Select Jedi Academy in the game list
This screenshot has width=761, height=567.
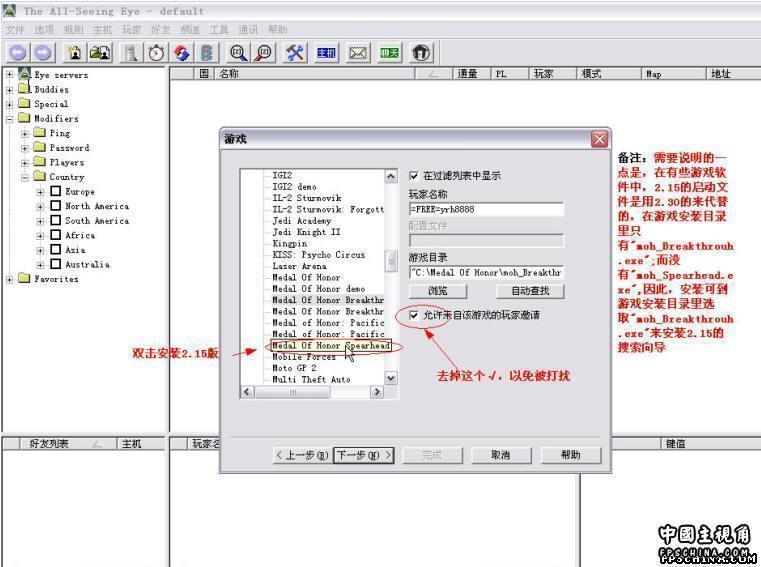pyautogui.click(x=301, y=221)
